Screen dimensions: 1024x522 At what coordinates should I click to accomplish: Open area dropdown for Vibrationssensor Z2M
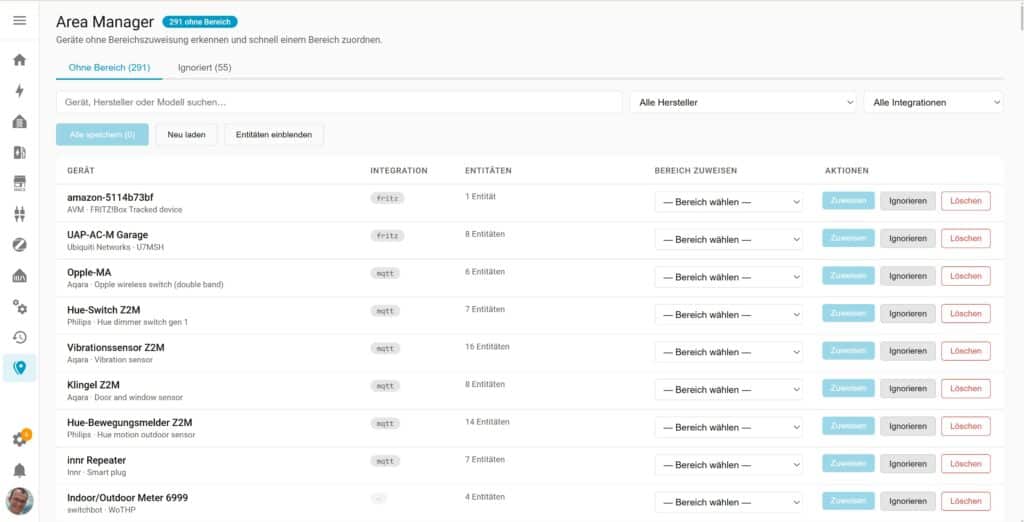coord(729,352)
